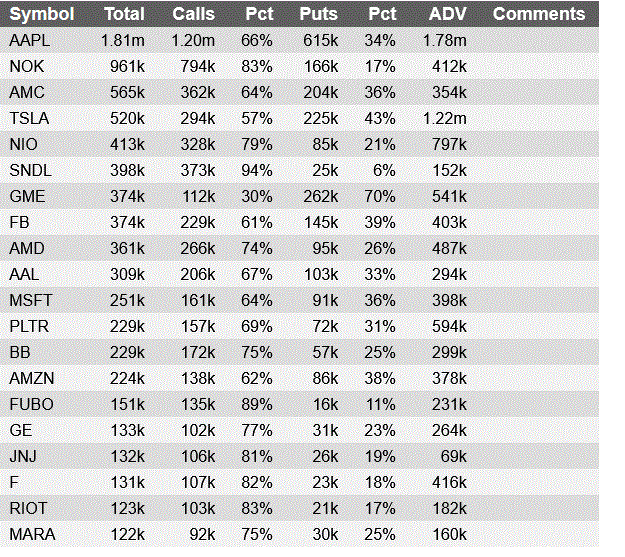Click the Comments column header

[x=539, y=14]
